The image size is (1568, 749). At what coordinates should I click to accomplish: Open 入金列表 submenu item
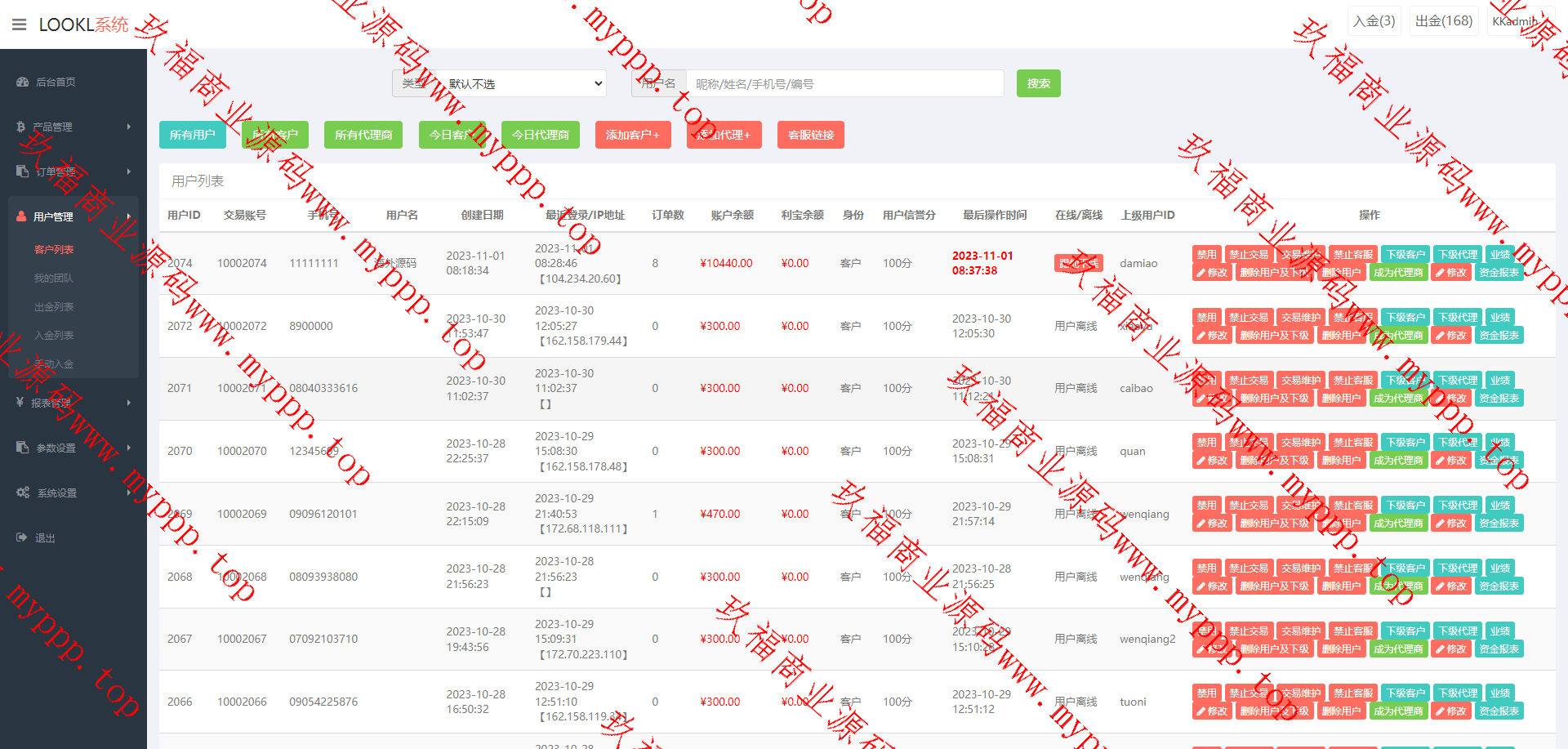coord(54,336)
